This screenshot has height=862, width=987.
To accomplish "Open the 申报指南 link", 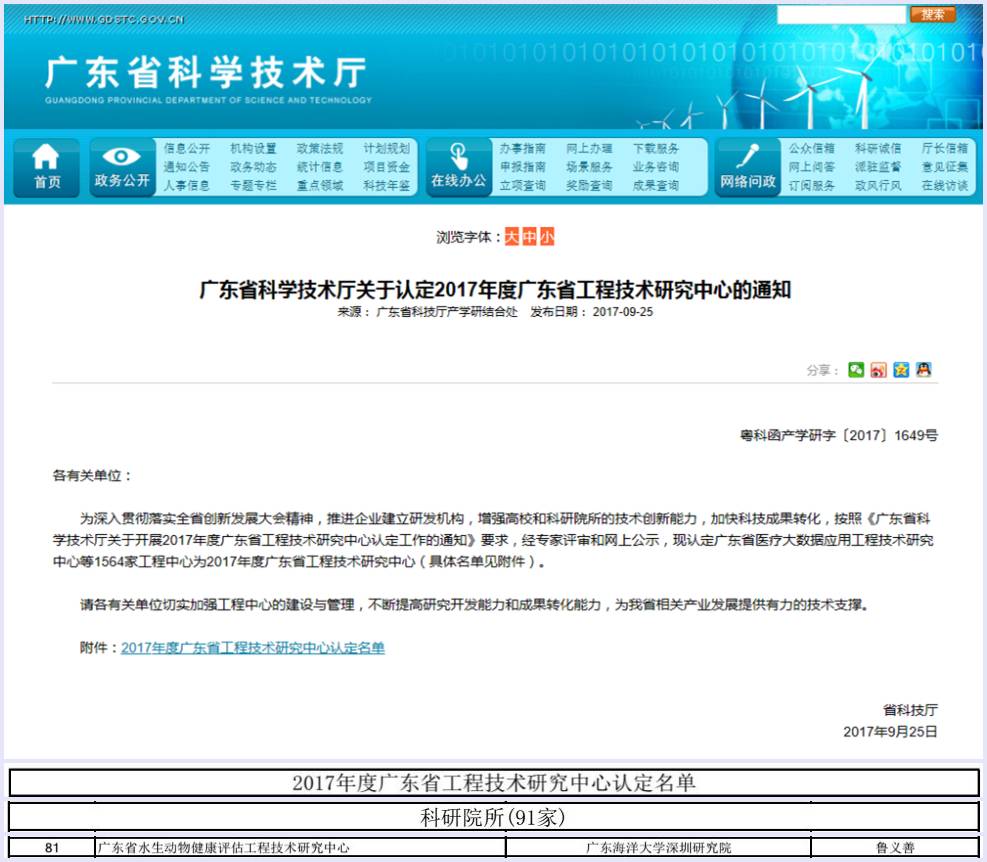I will point(522,167).
